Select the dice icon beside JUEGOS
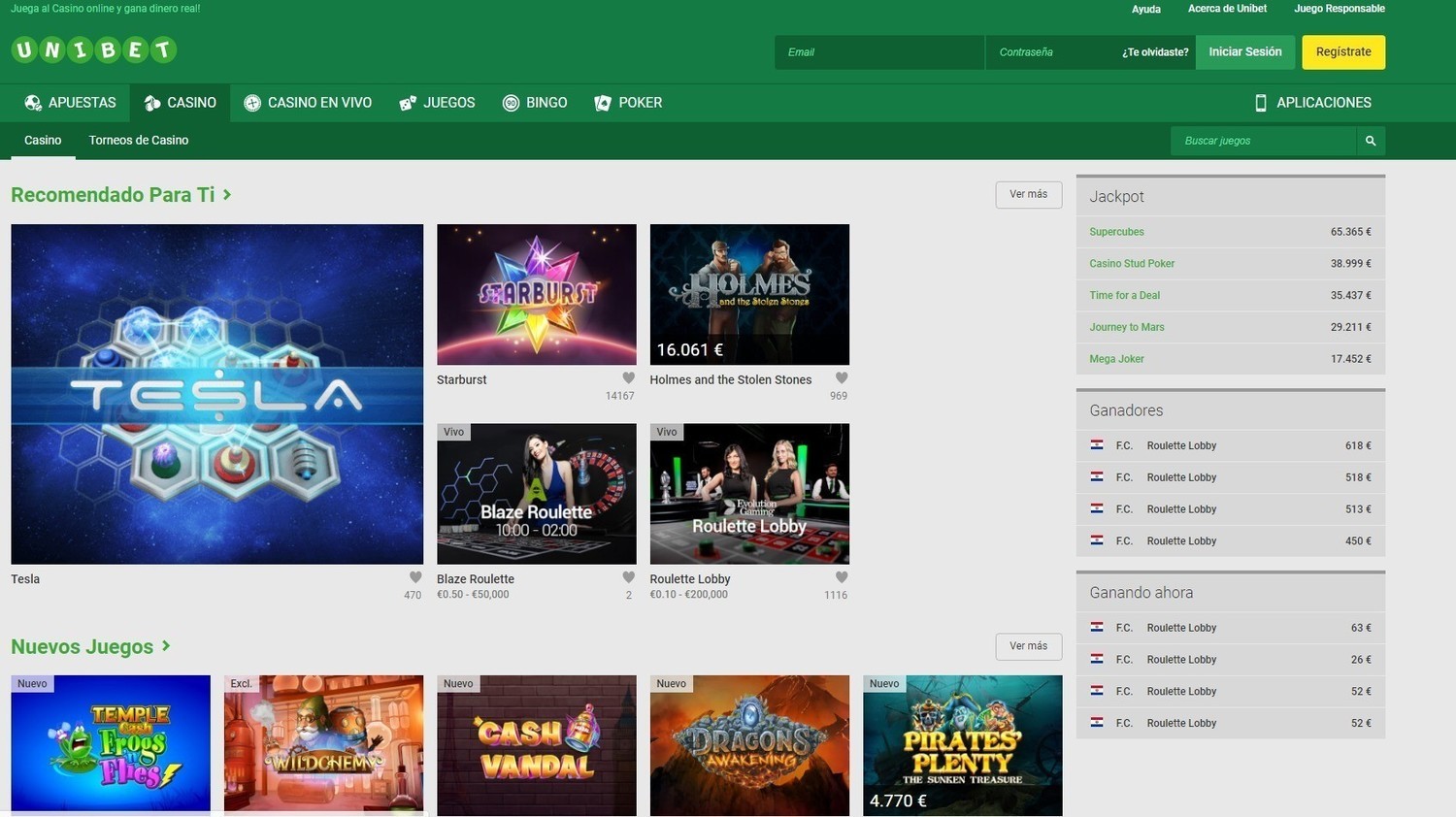The height and width of the screenshot is (817, 1456). 407,102
